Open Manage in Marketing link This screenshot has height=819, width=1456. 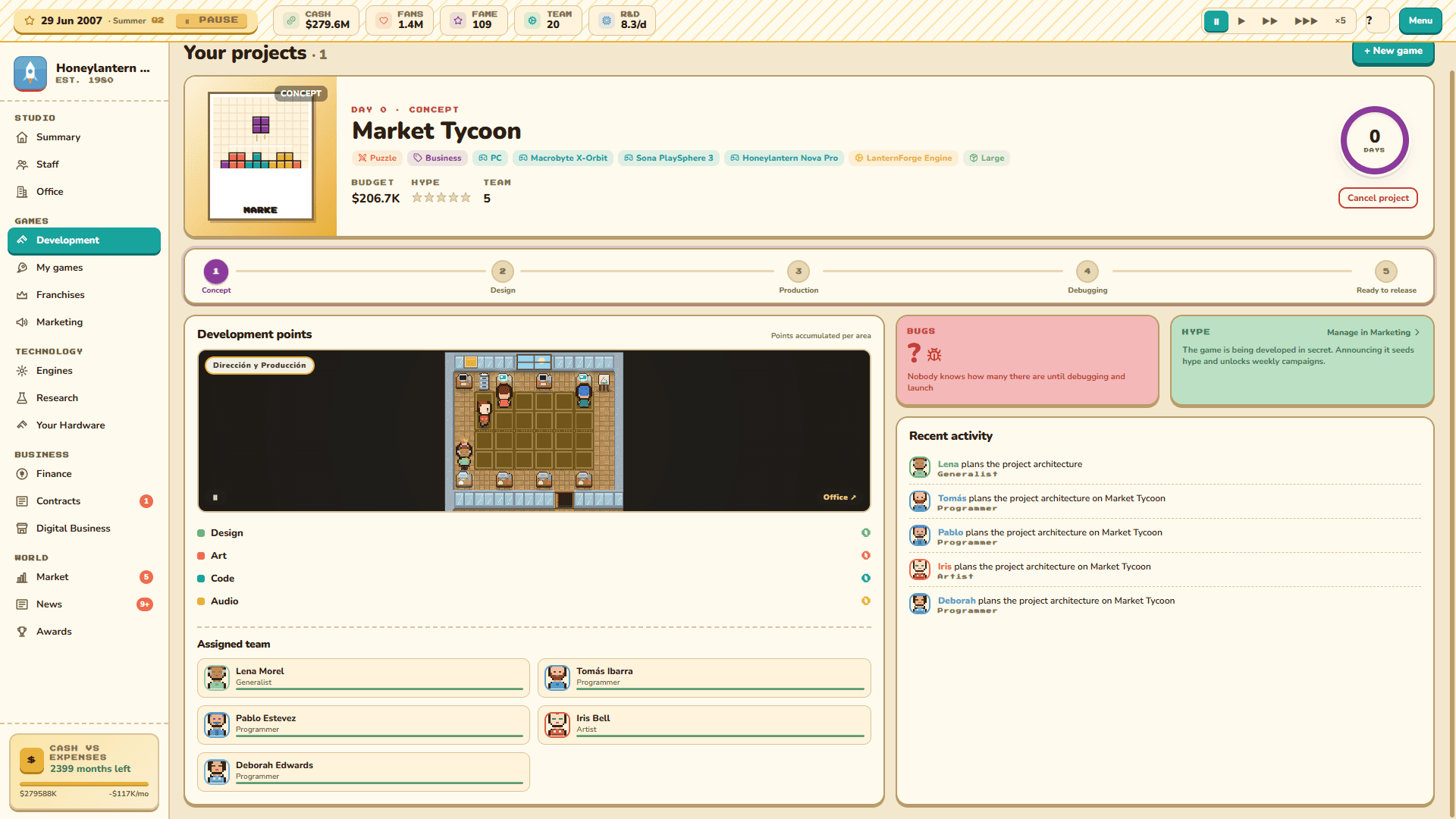tap(1373, 332)
